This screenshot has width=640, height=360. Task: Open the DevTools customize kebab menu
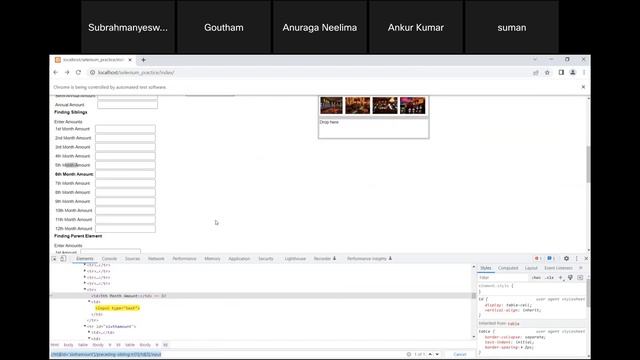click(577, 258)
